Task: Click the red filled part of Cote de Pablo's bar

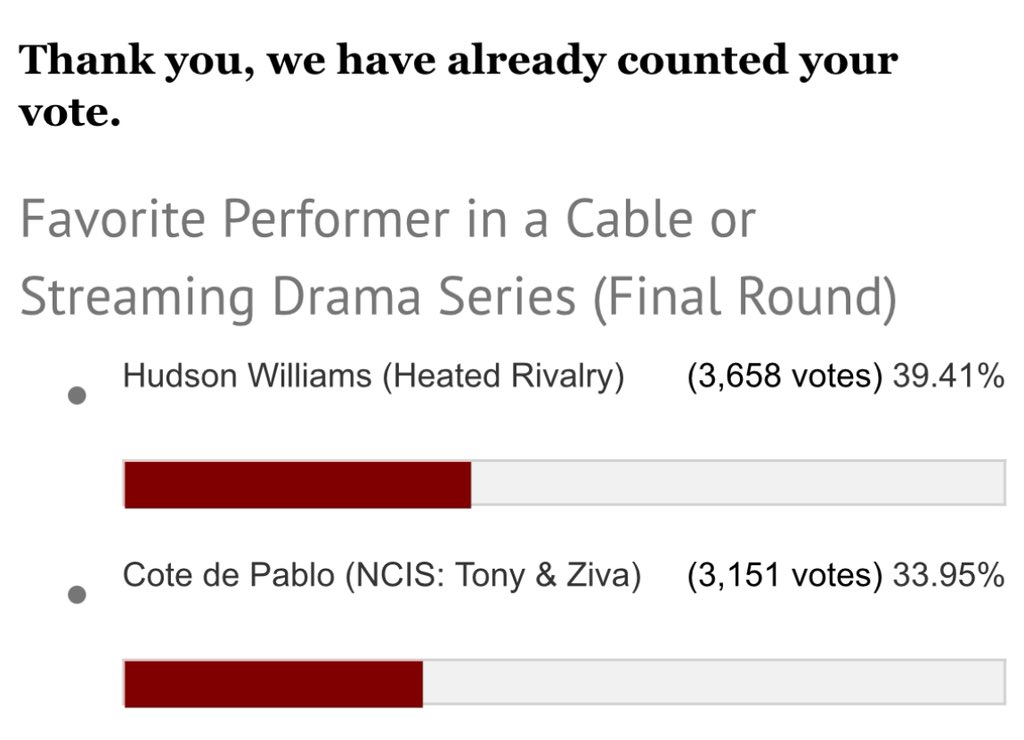Action: 274,684
